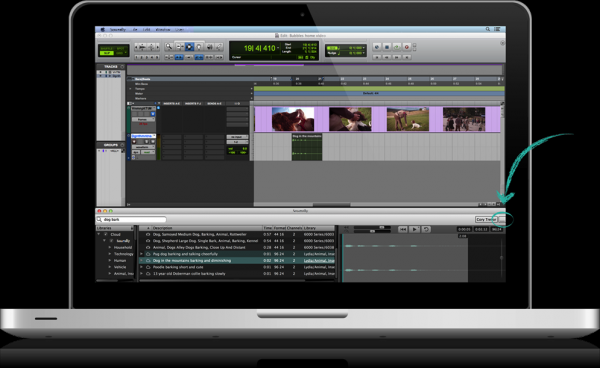The image size is (600, 368).
Task: Expand the Pug dog barking result row
Action: (x=142, y=254)
